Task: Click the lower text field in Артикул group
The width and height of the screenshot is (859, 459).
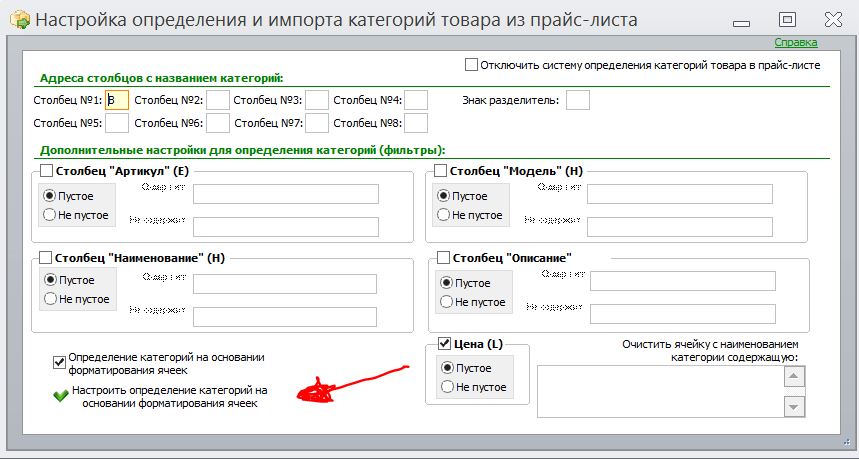Action: 285,227
